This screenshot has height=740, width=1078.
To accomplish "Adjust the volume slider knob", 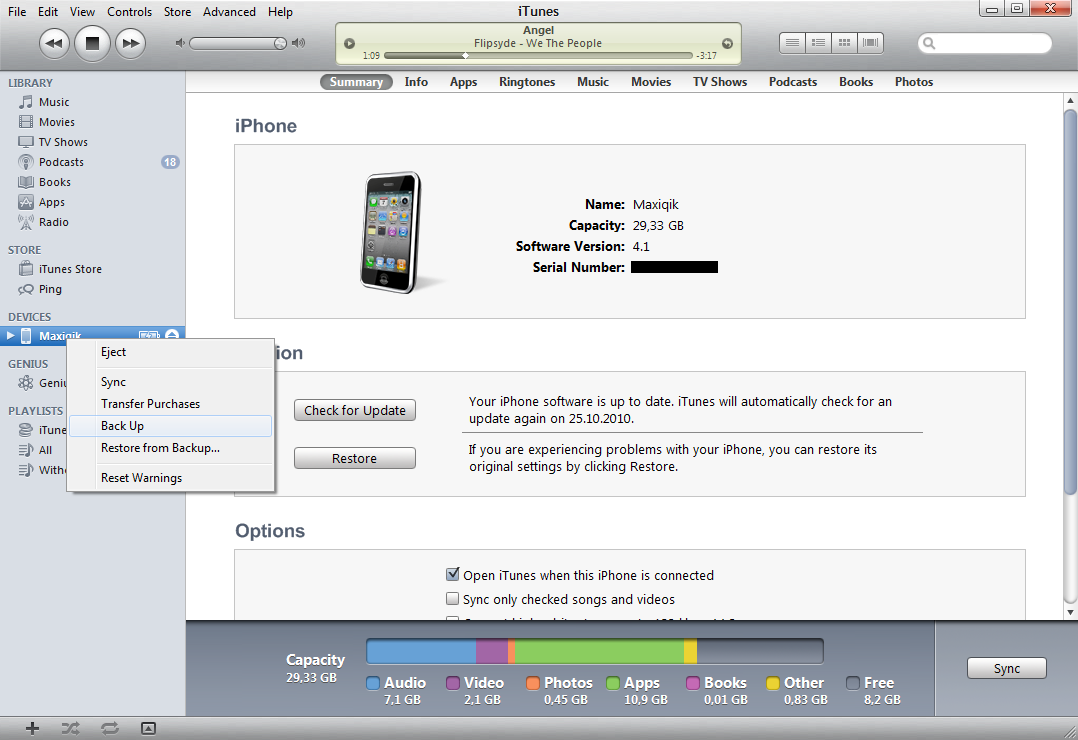I will 280,43.
